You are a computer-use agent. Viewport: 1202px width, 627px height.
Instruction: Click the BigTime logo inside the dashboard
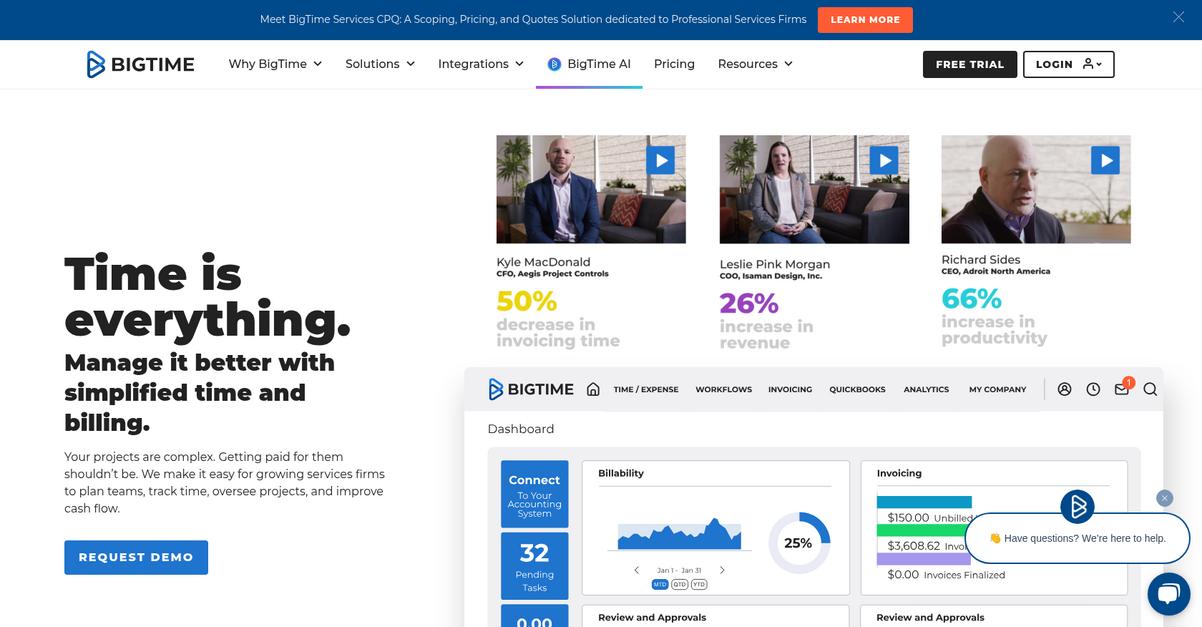point(531,389)
